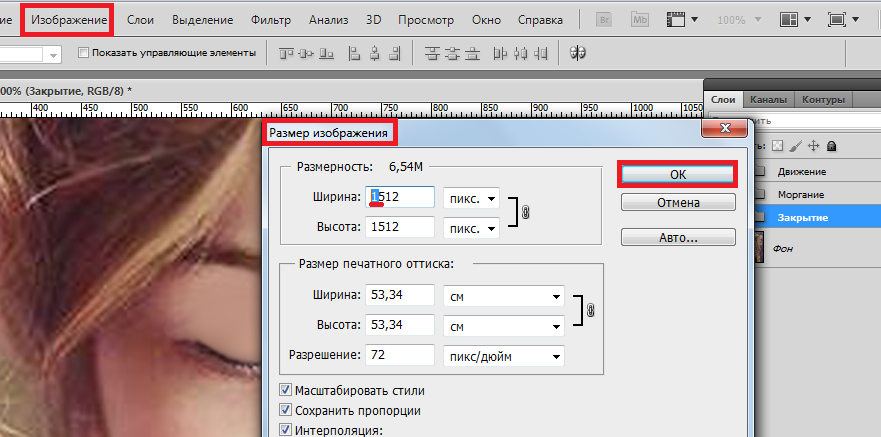Align top edges of layers
881x437 pixels.
coord(287,53)
